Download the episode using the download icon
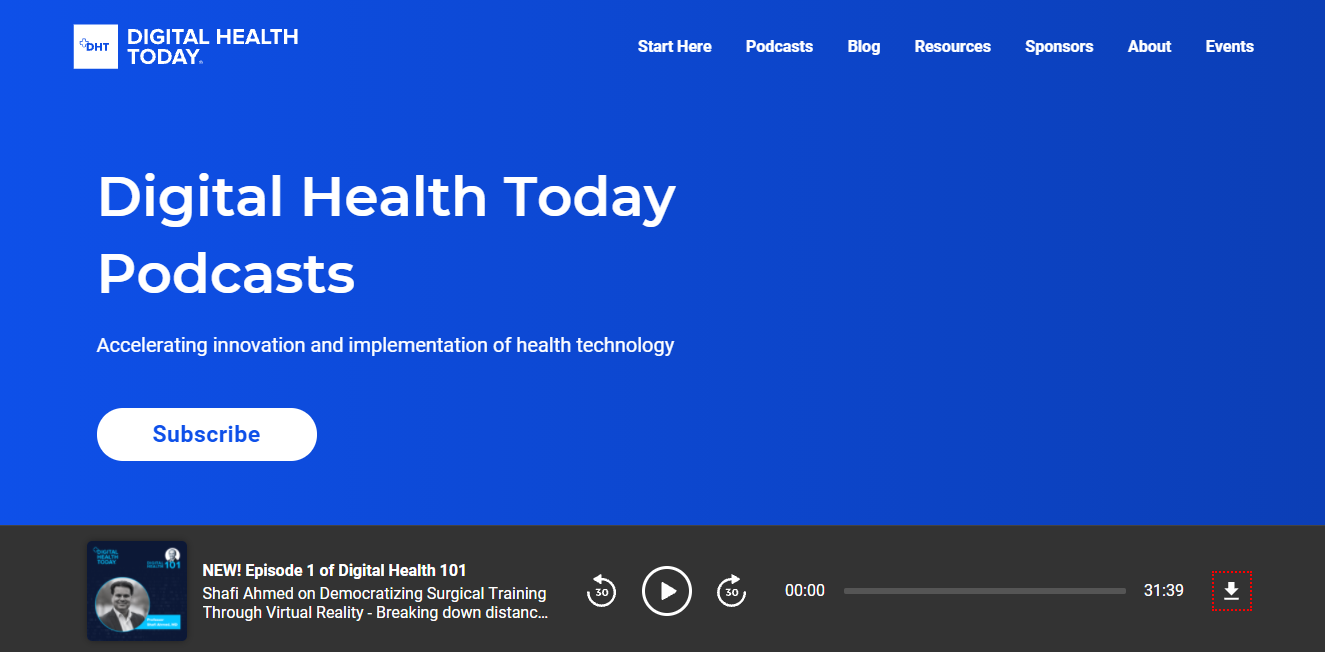This screenshot has width=1325, height=652. click(x=1232, y=591)
